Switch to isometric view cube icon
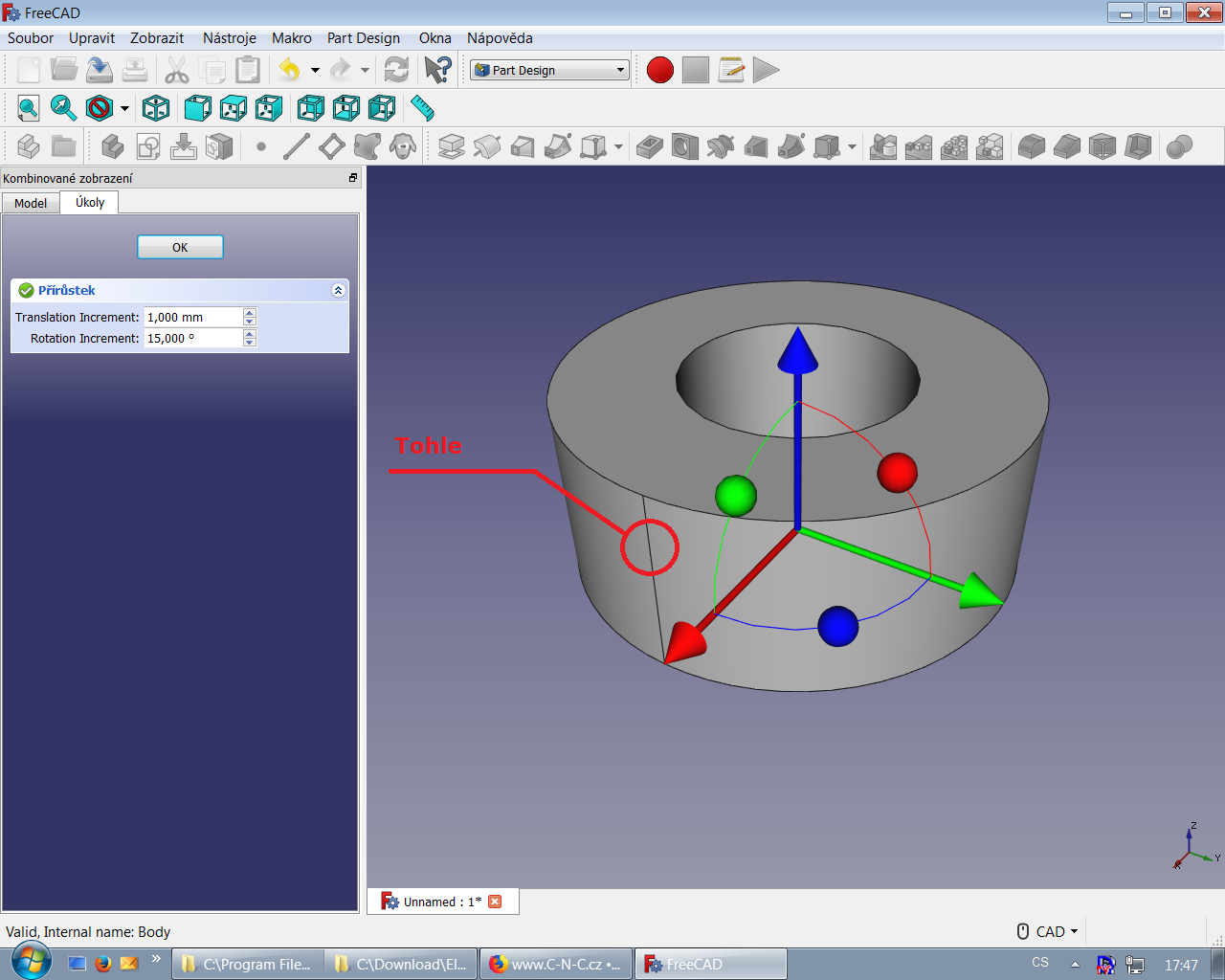 tap(156, 108)
